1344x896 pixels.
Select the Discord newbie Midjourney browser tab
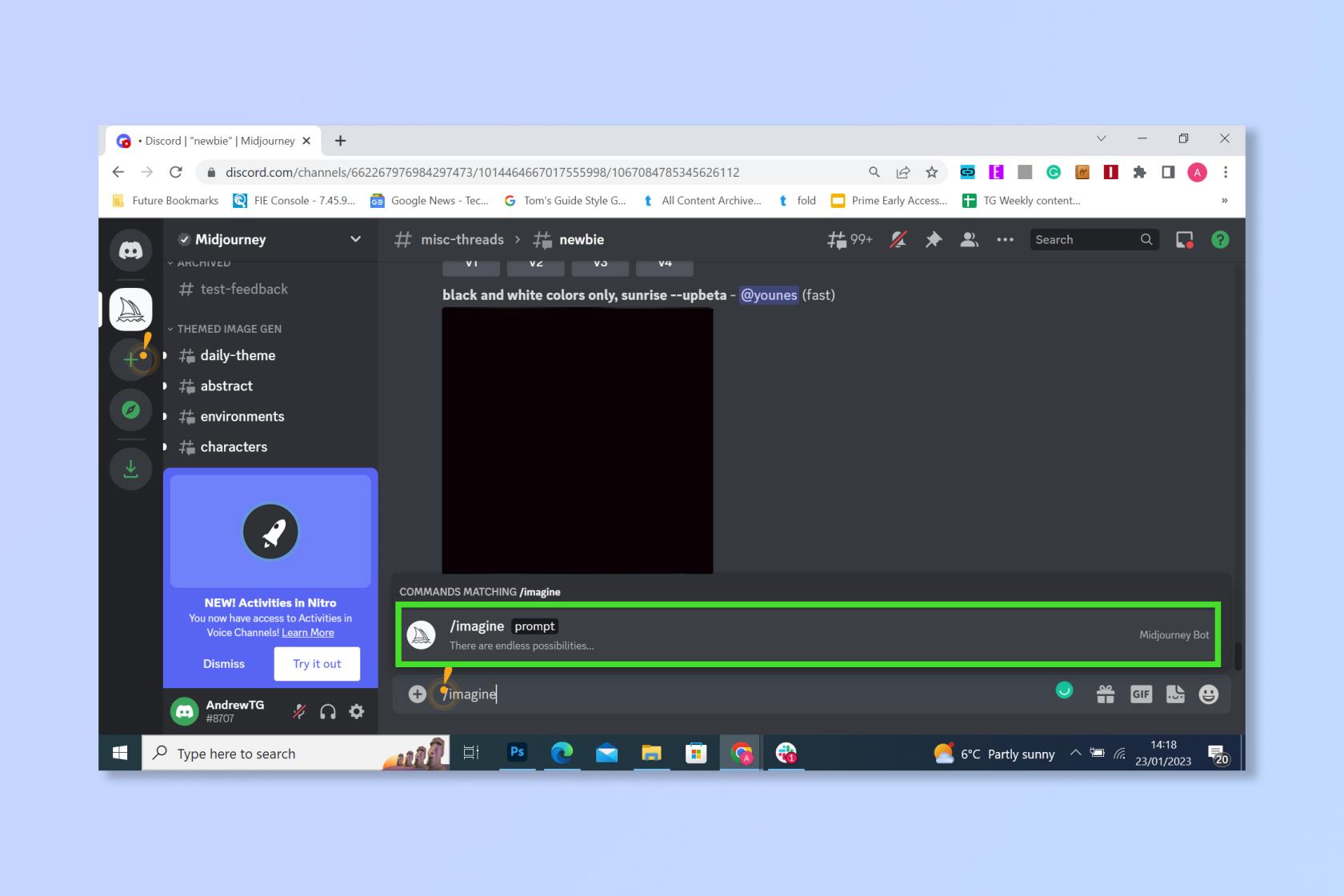click(x=213, y=141)
